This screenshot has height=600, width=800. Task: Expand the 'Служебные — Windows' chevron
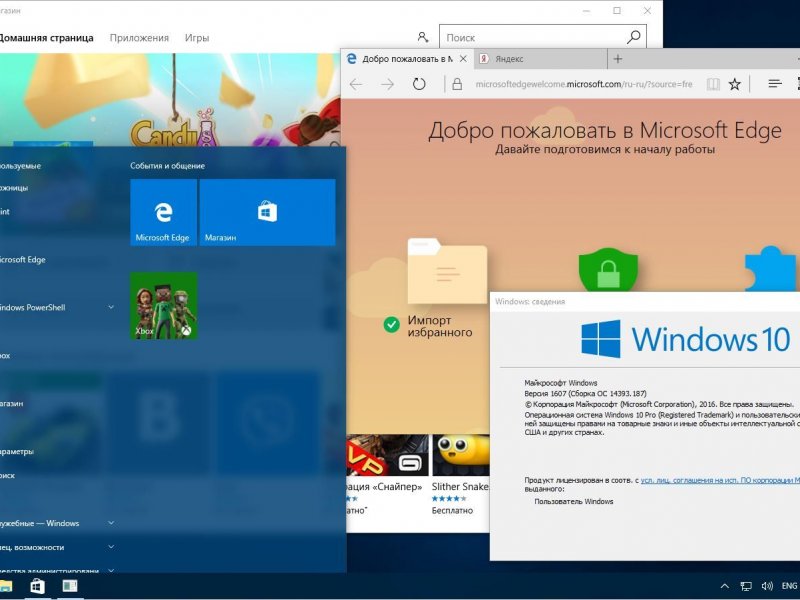point(111,523)
